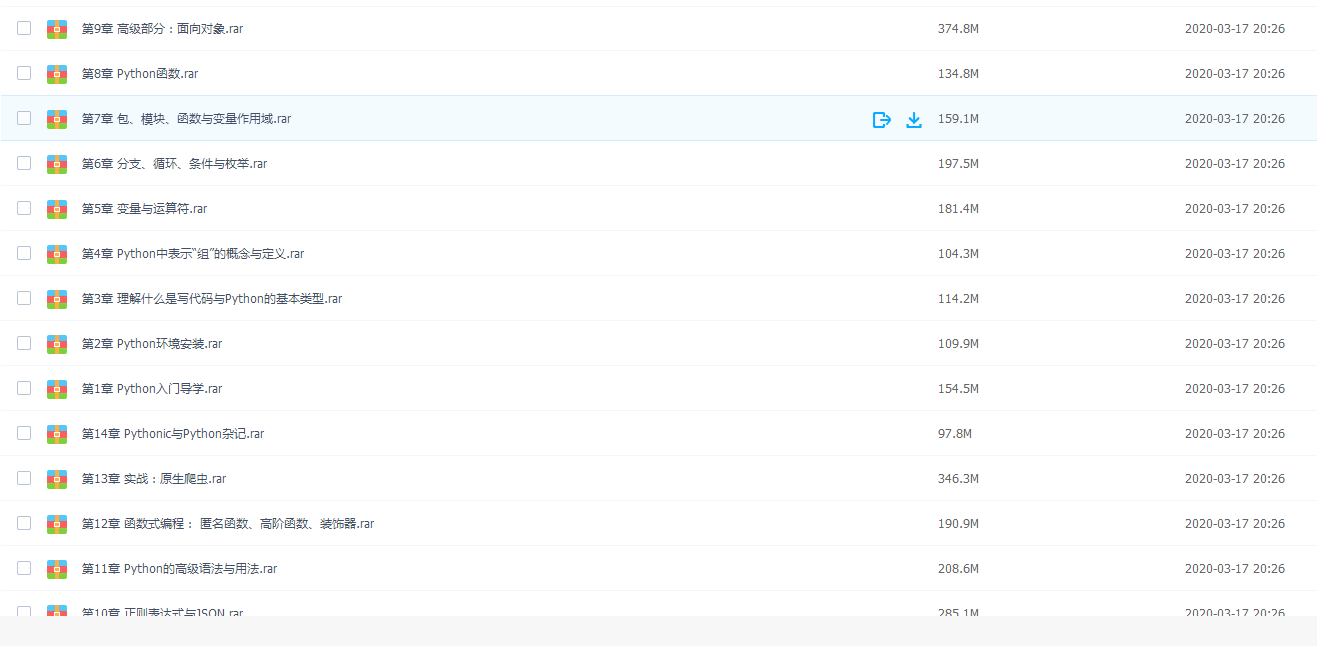Click the rar archive icon for 第8章 Python函数
This screenshot has width=1317, height=646.
tap(57, 74)
